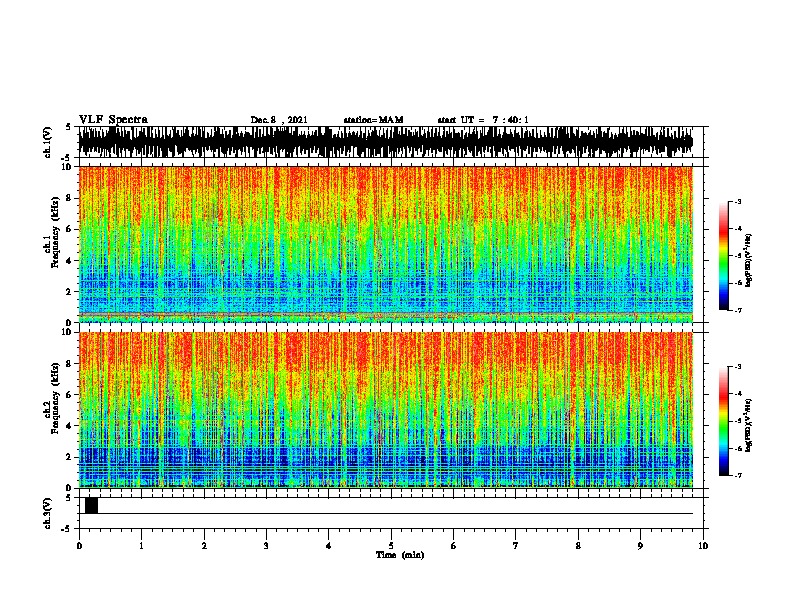Click time axis tick label "6"

[x=454, y=546]
